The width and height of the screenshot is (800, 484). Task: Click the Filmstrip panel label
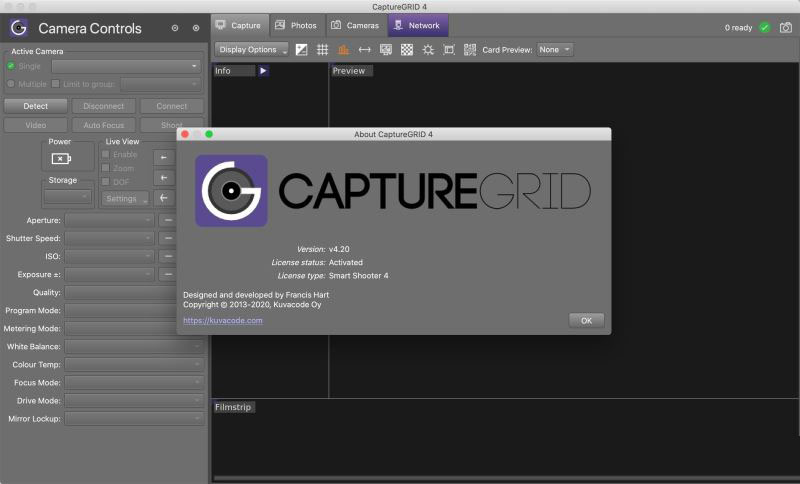pyautogui.click(x=233, y=407)
